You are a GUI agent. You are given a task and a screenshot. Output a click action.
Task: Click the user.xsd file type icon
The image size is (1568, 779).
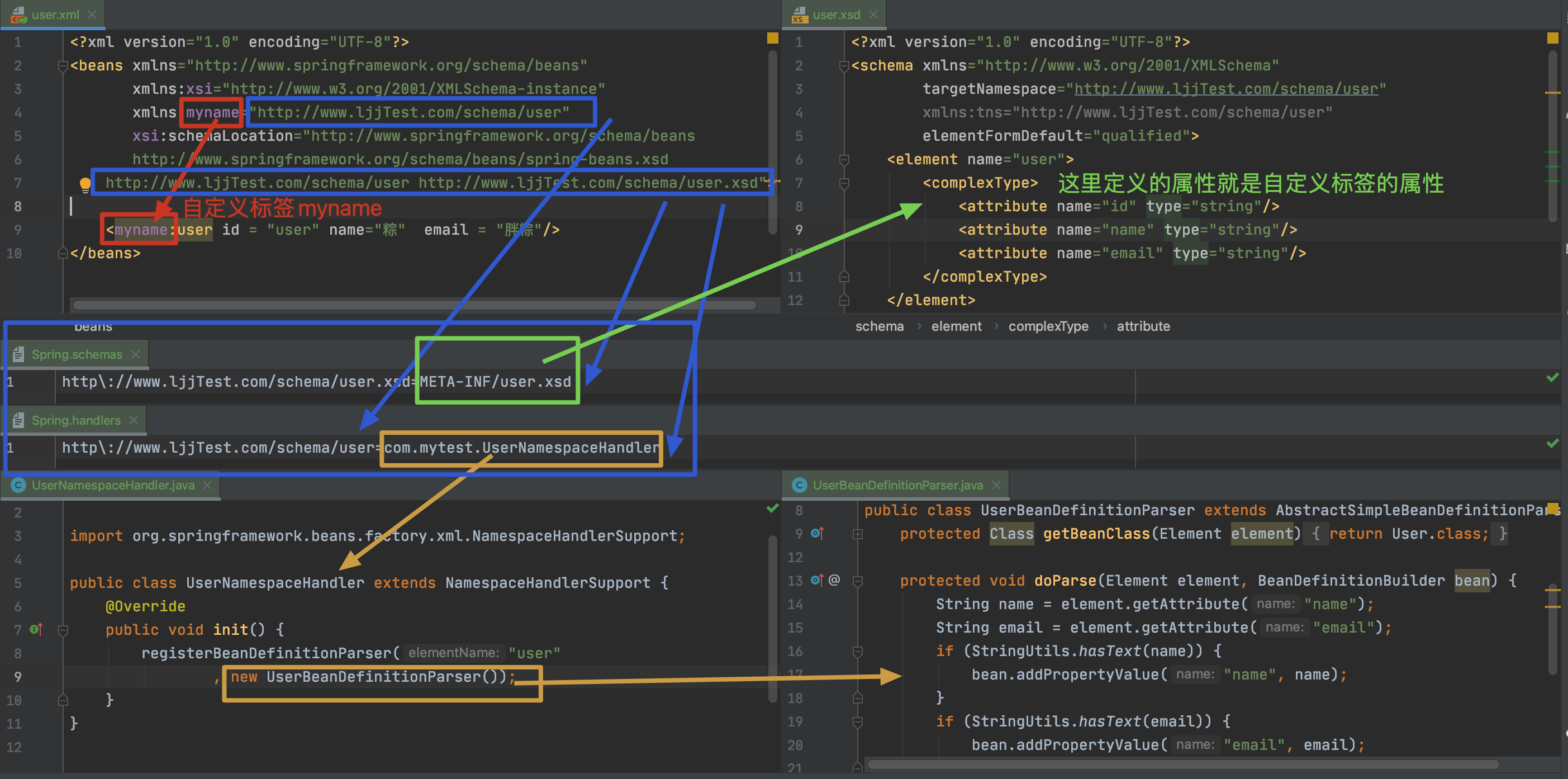[x=799, y=15]
